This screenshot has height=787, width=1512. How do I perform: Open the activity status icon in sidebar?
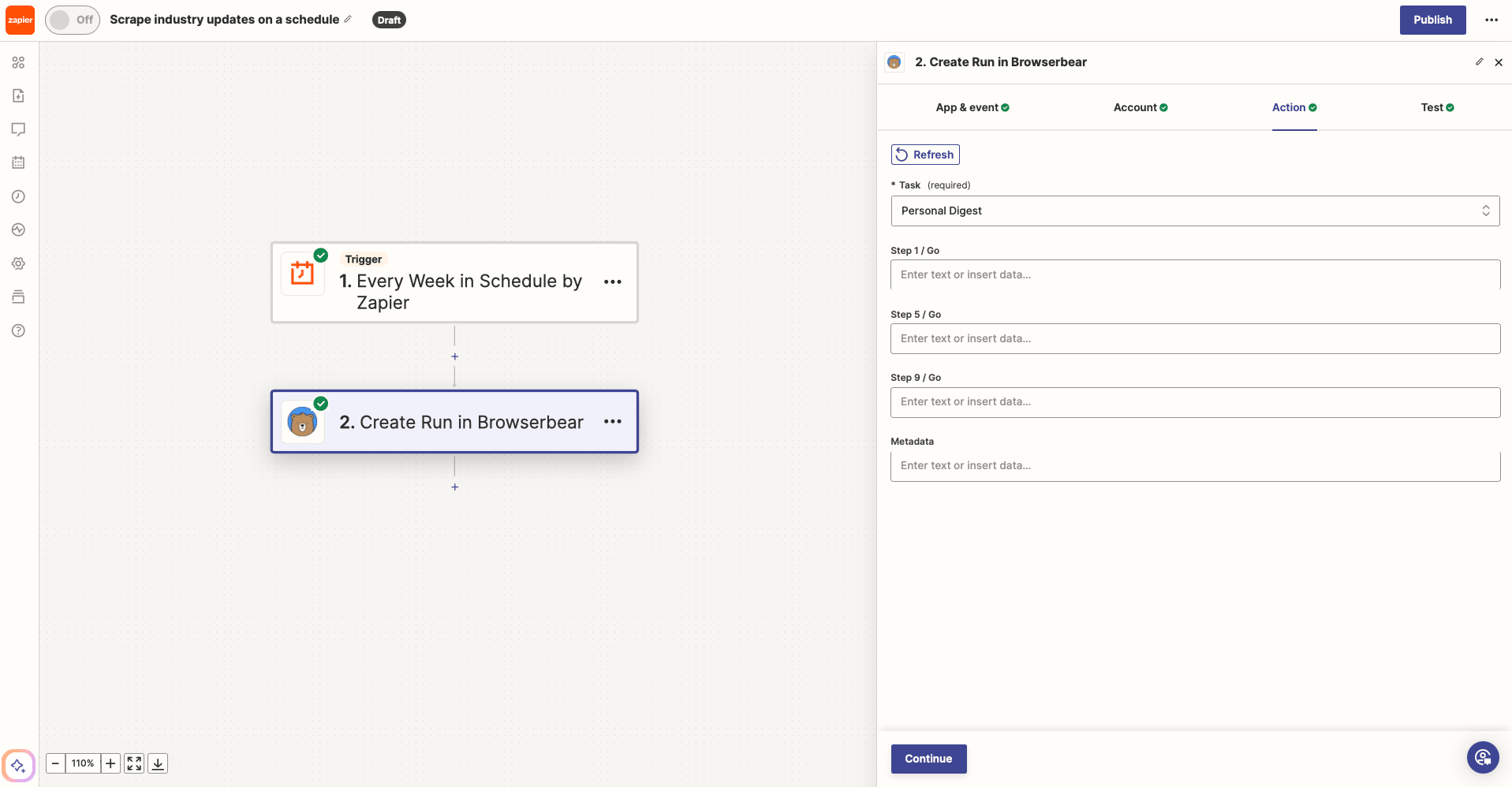pos(18,229)
